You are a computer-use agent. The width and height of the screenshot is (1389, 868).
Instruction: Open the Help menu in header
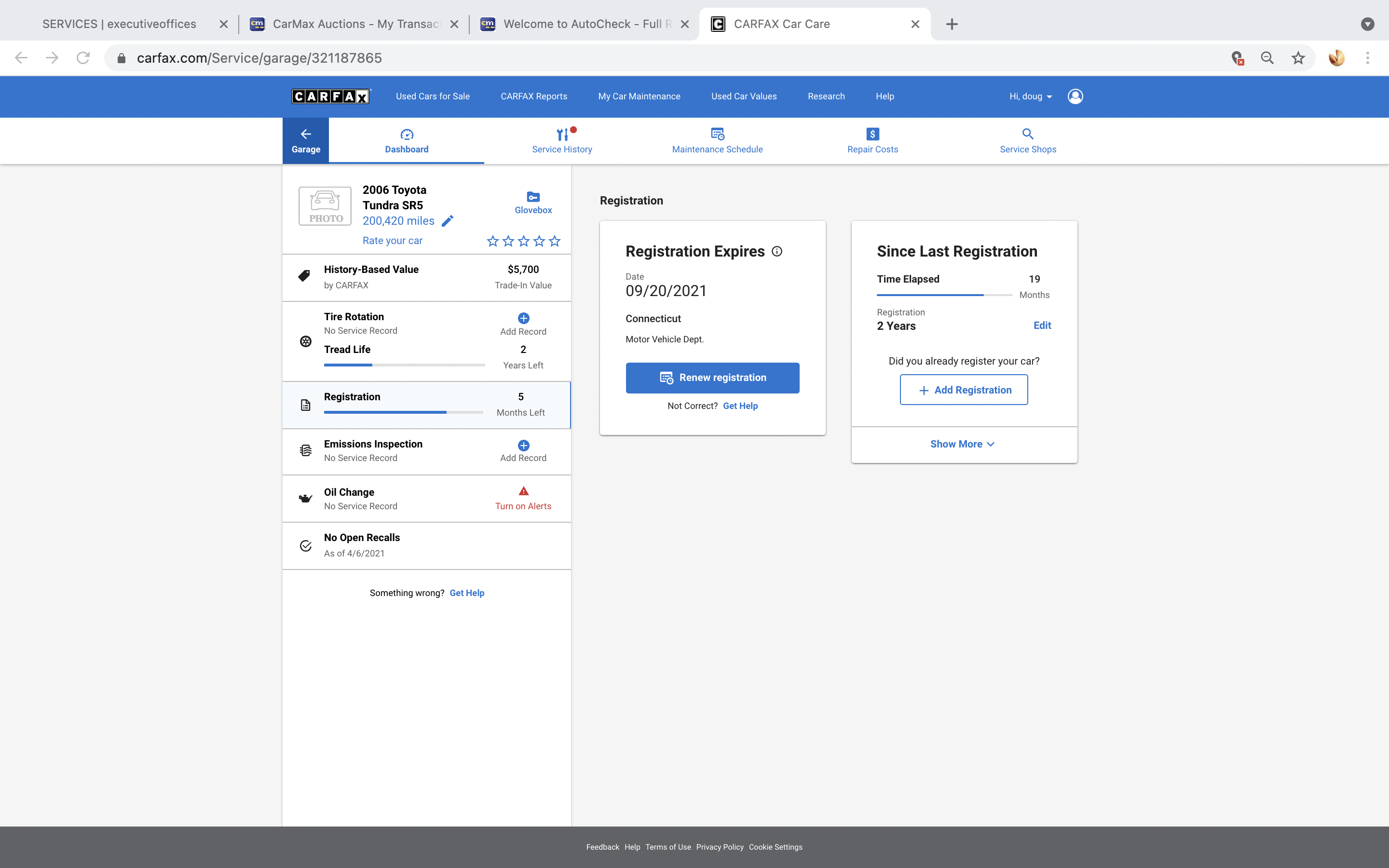pyautogui.click(x=885, y=96)
